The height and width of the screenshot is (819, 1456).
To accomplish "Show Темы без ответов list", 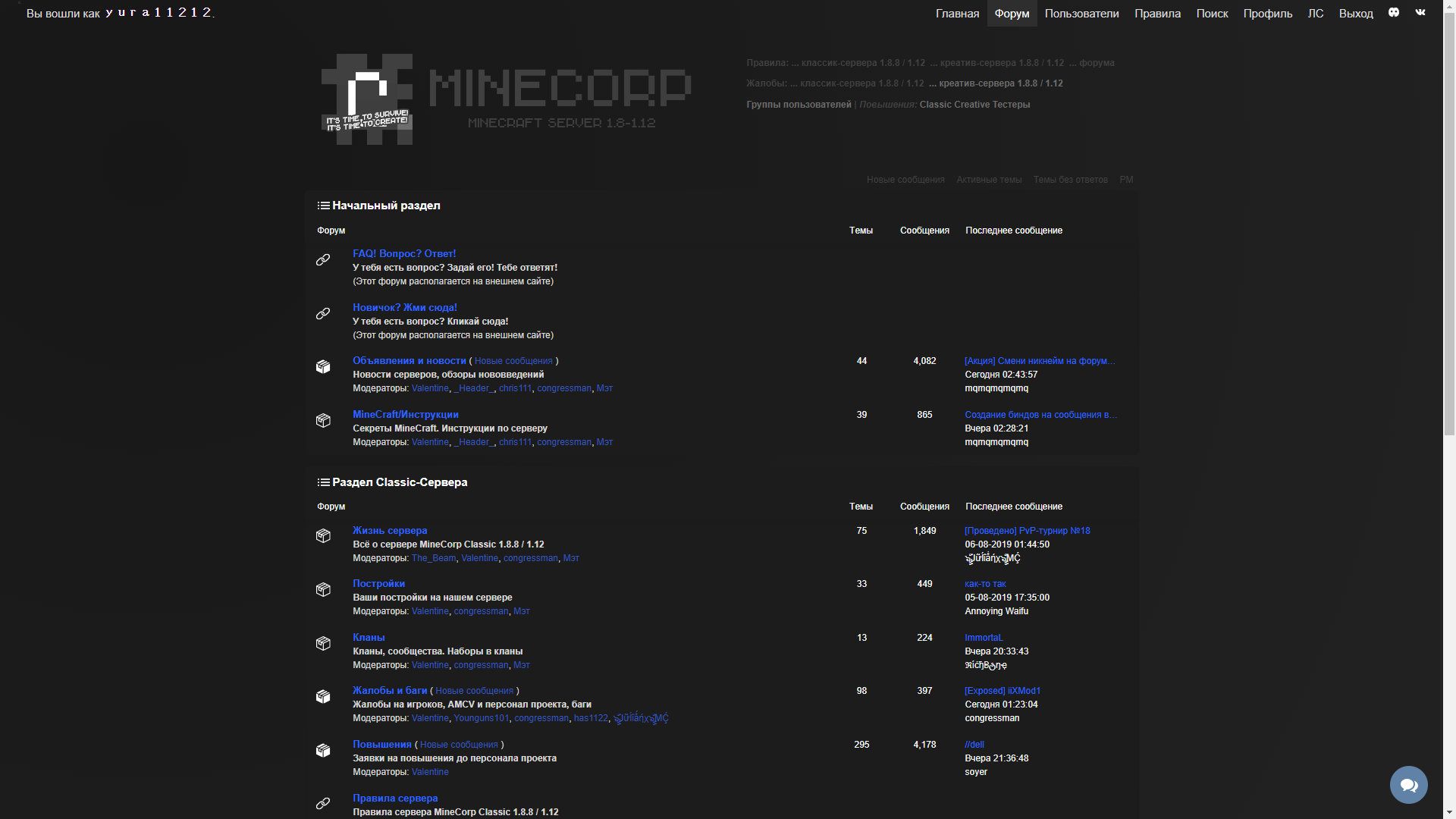I will pyautogui.click(x=1070, y=180).
